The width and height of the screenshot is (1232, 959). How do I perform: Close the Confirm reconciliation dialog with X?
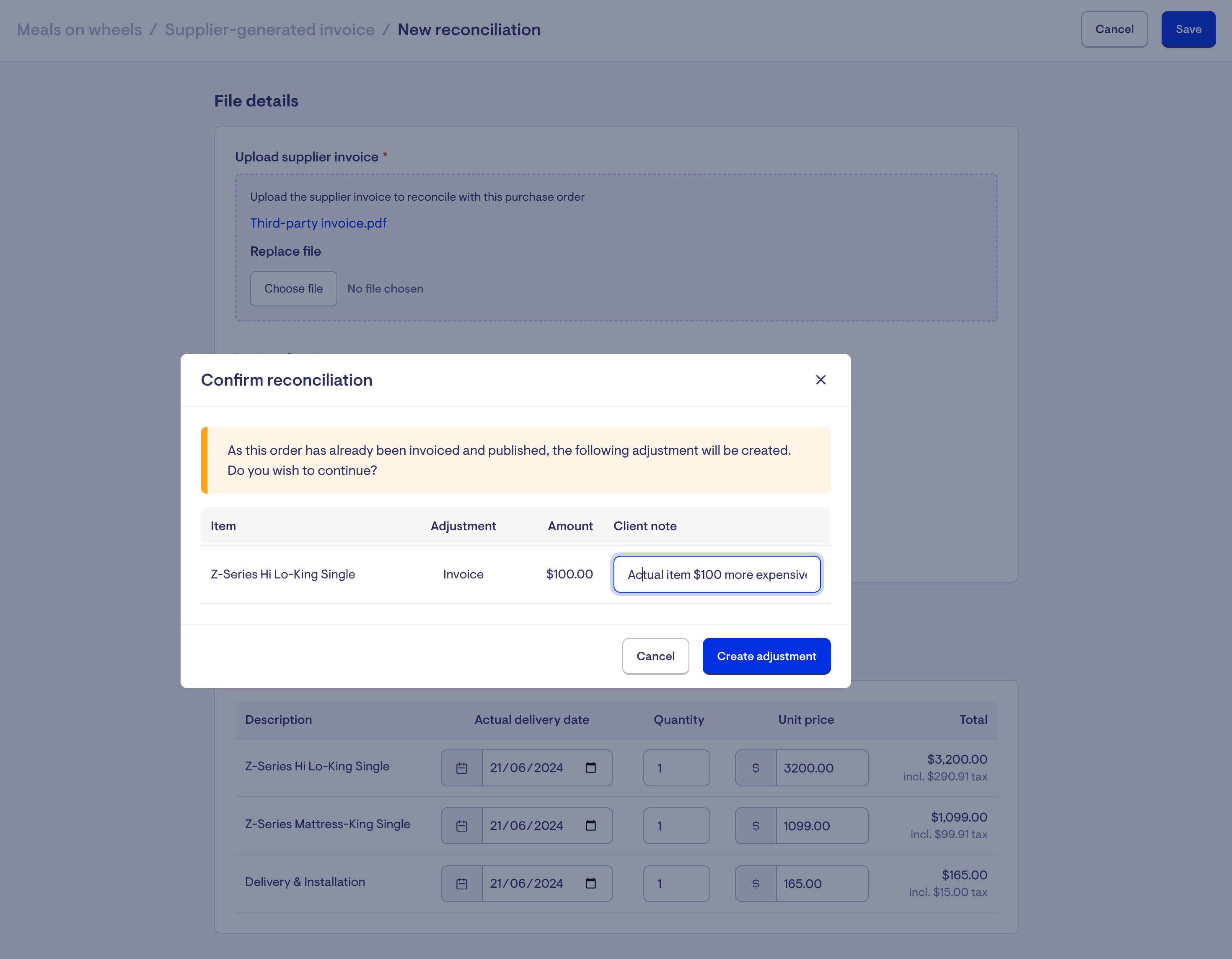pyautogui.click(x=820, y=380)
